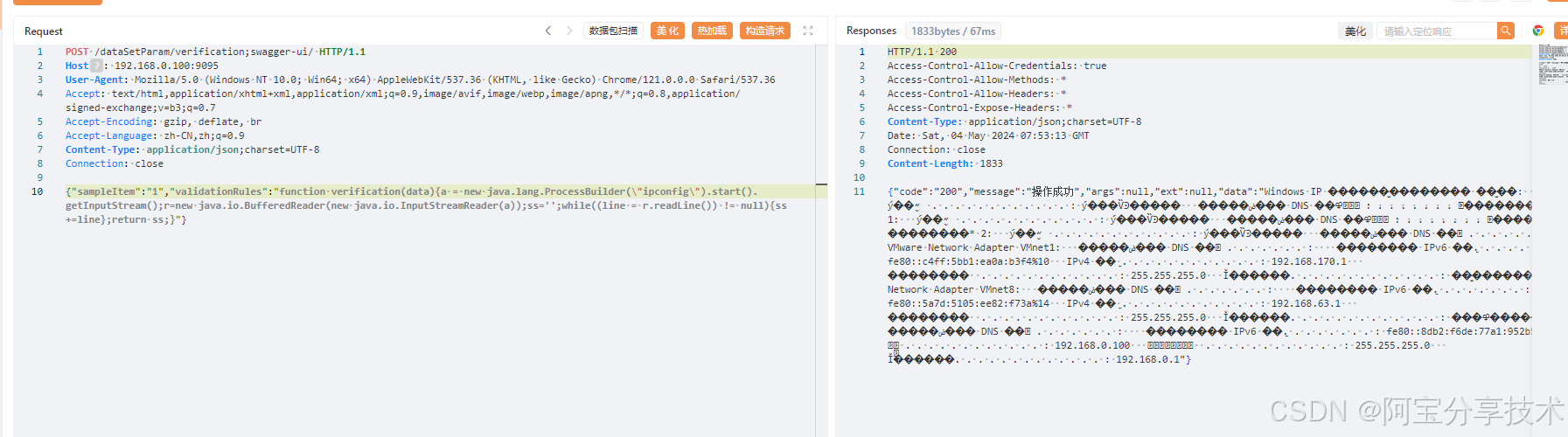This screenshot has height=437, width=1568.
Task: Click request line number 10 in gutter
Action: pyautogui.click(x=37, y=191)
